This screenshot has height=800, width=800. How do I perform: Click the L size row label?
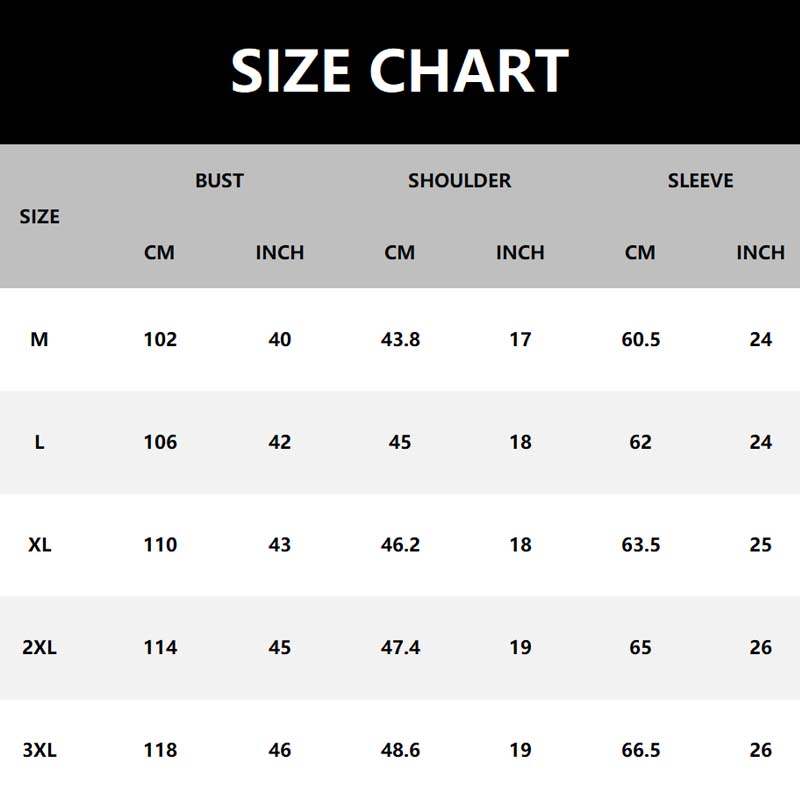tap(39, 442)
